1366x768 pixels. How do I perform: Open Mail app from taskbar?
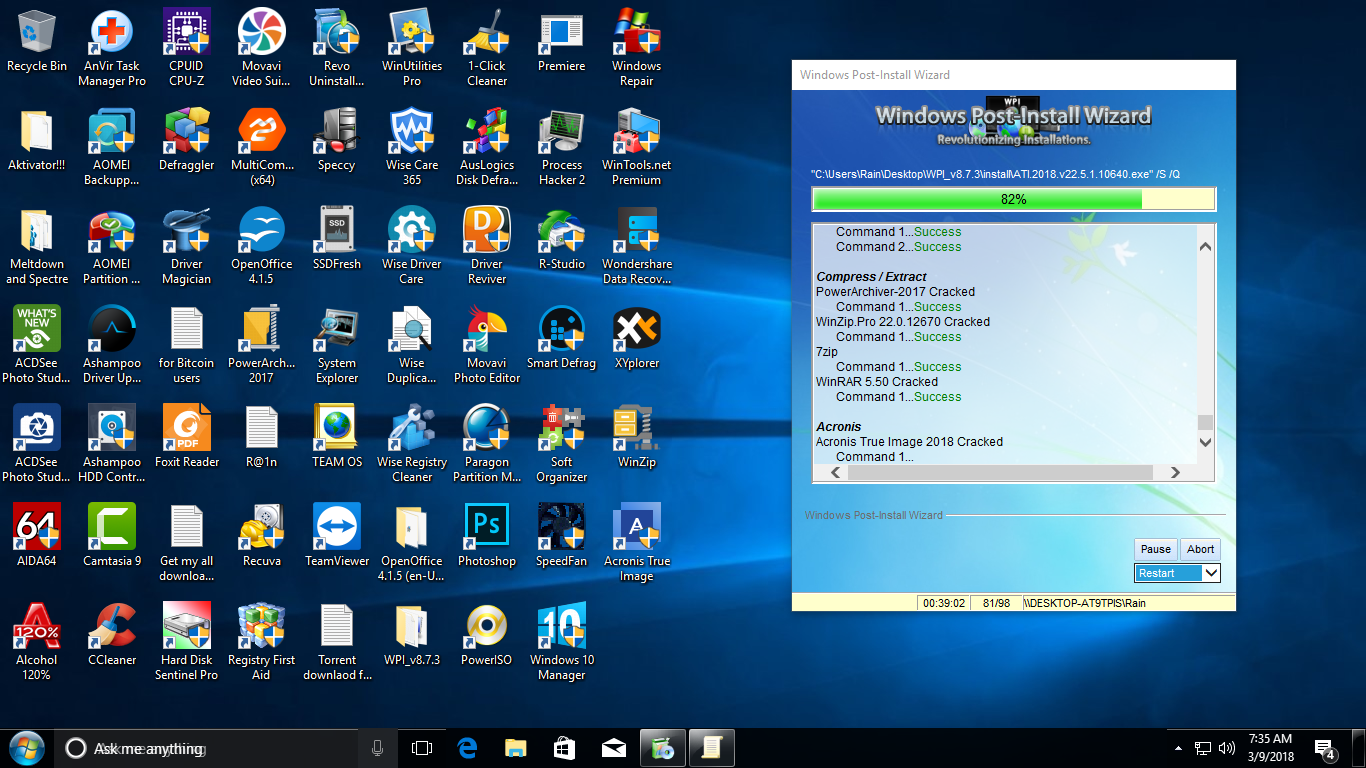[614, 748]
